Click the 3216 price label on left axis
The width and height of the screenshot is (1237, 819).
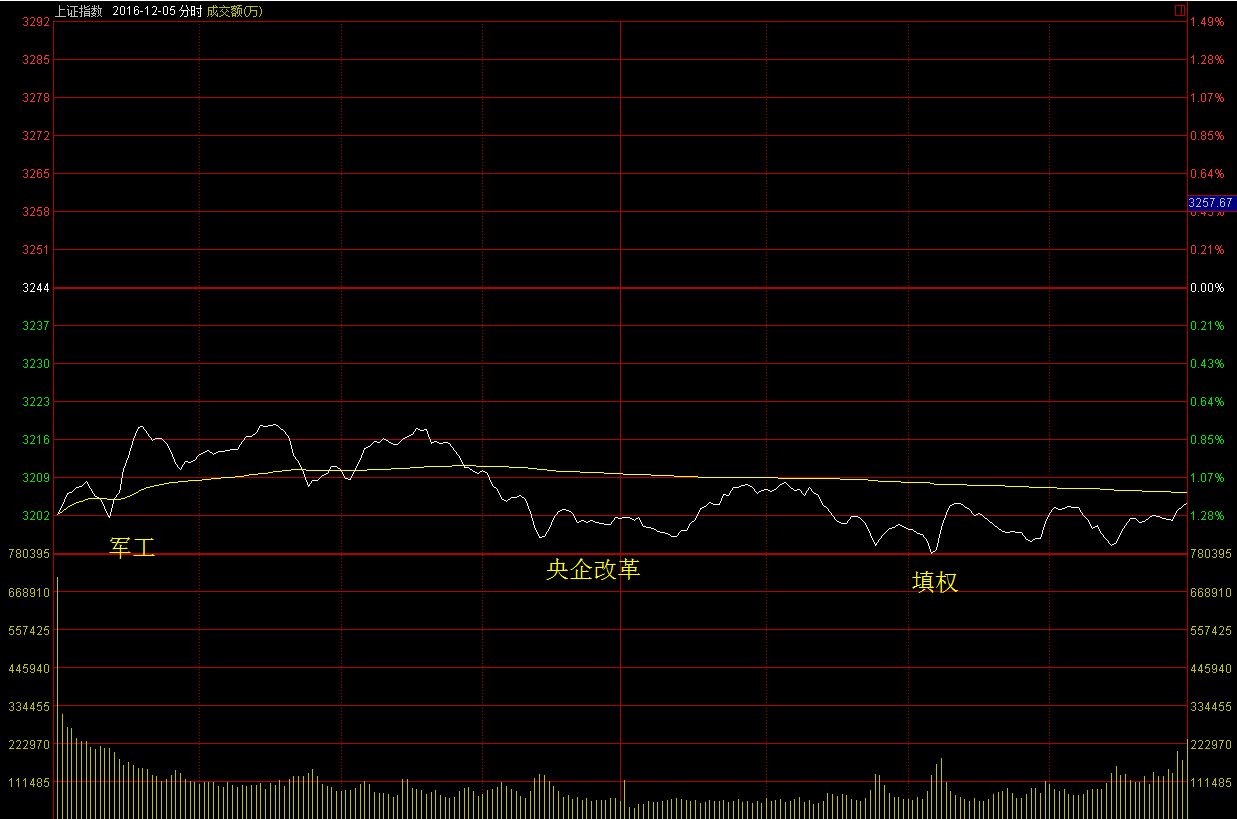coord(37,440)
